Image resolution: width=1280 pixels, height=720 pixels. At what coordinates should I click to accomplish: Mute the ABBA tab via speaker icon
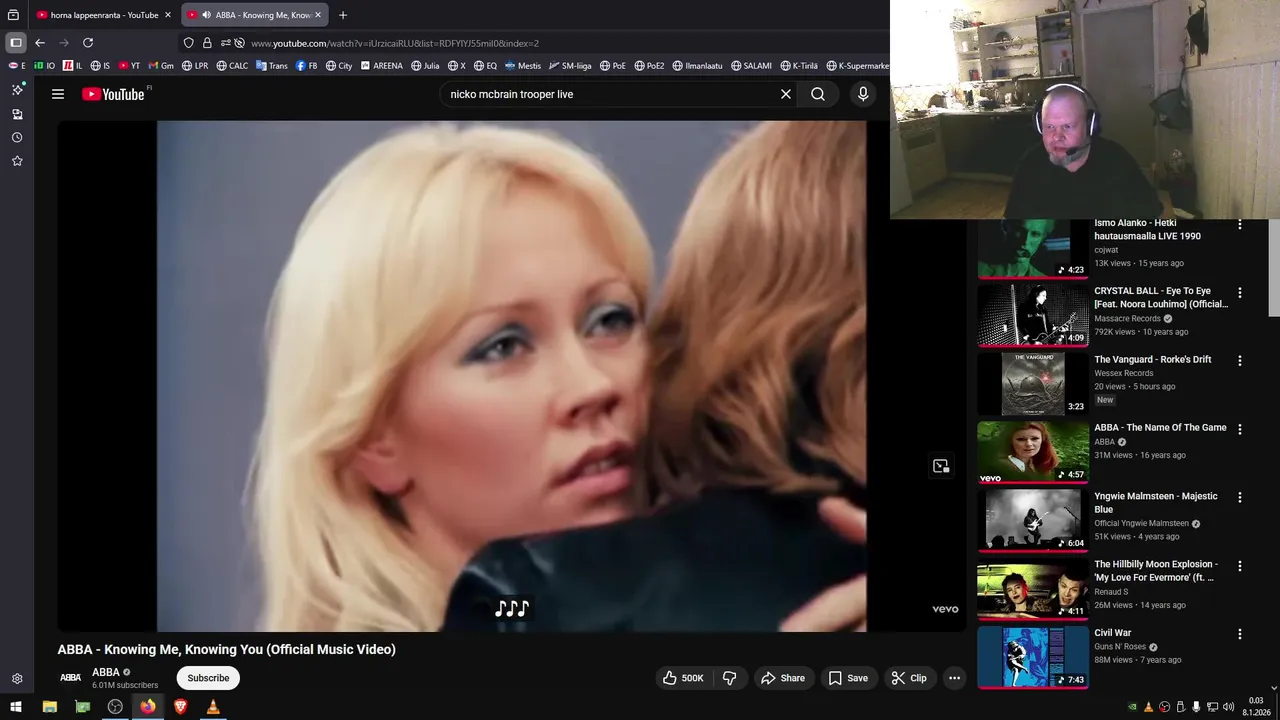(206, 15)
